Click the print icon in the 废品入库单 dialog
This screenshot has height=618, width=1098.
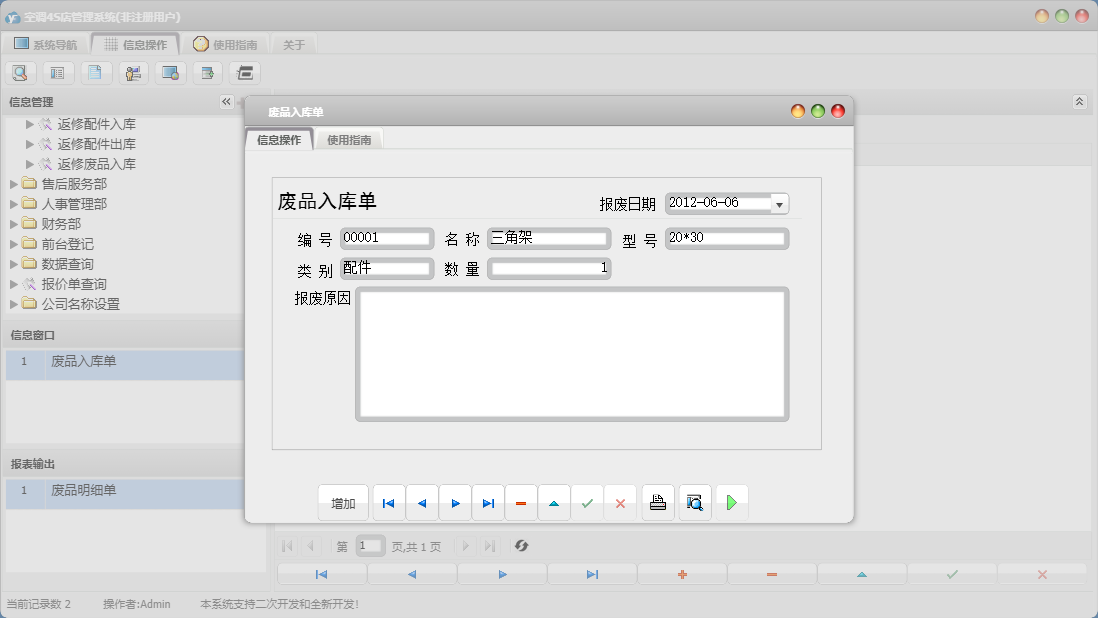[x=658, y=503]
